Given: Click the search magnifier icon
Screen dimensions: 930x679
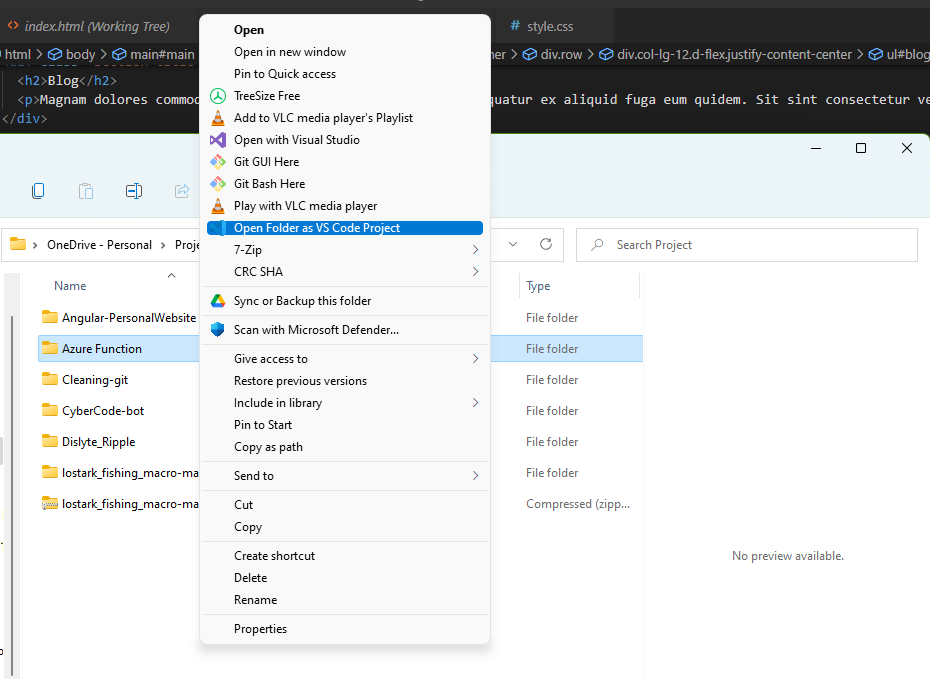Looking at the screenshot, I should [x=597, y=244].
